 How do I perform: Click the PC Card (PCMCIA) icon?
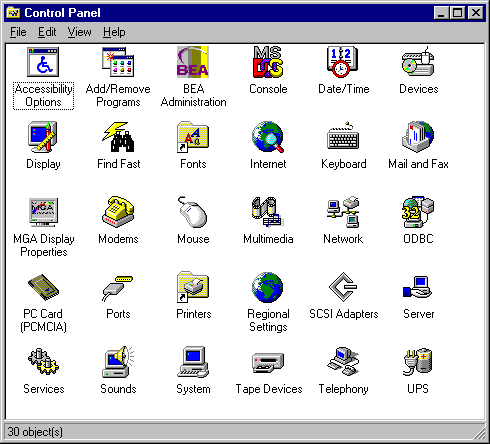[43, 287]
